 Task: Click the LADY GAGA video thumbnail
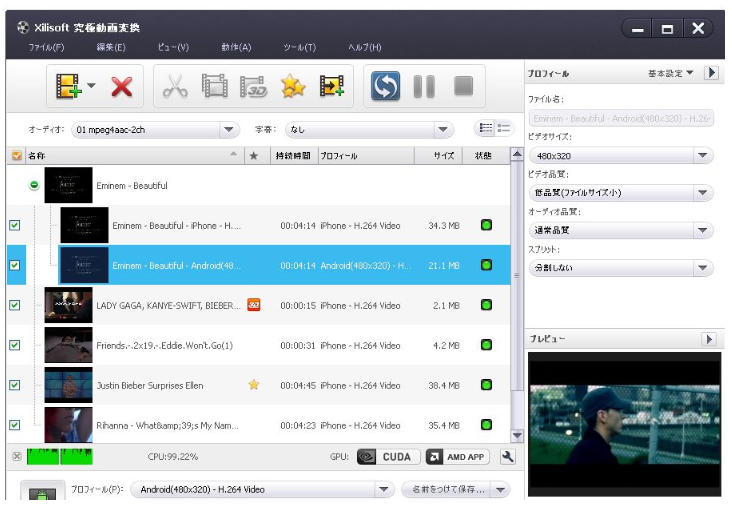68,305
